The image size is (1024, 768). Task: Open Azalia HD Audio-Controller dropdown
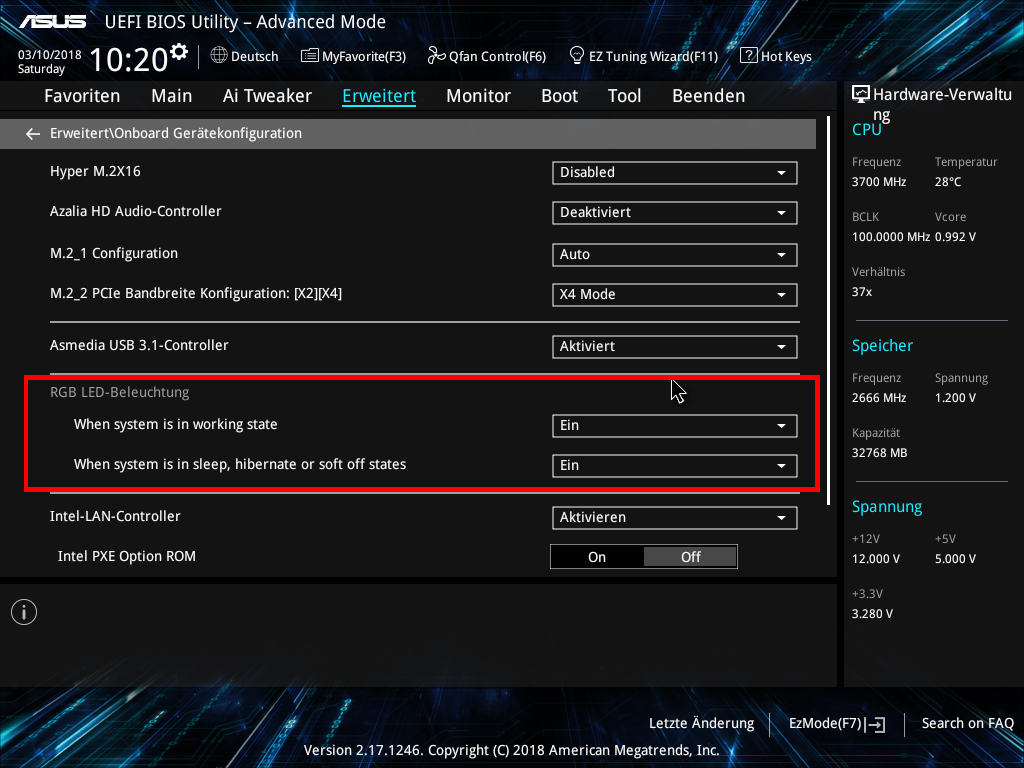675,212
